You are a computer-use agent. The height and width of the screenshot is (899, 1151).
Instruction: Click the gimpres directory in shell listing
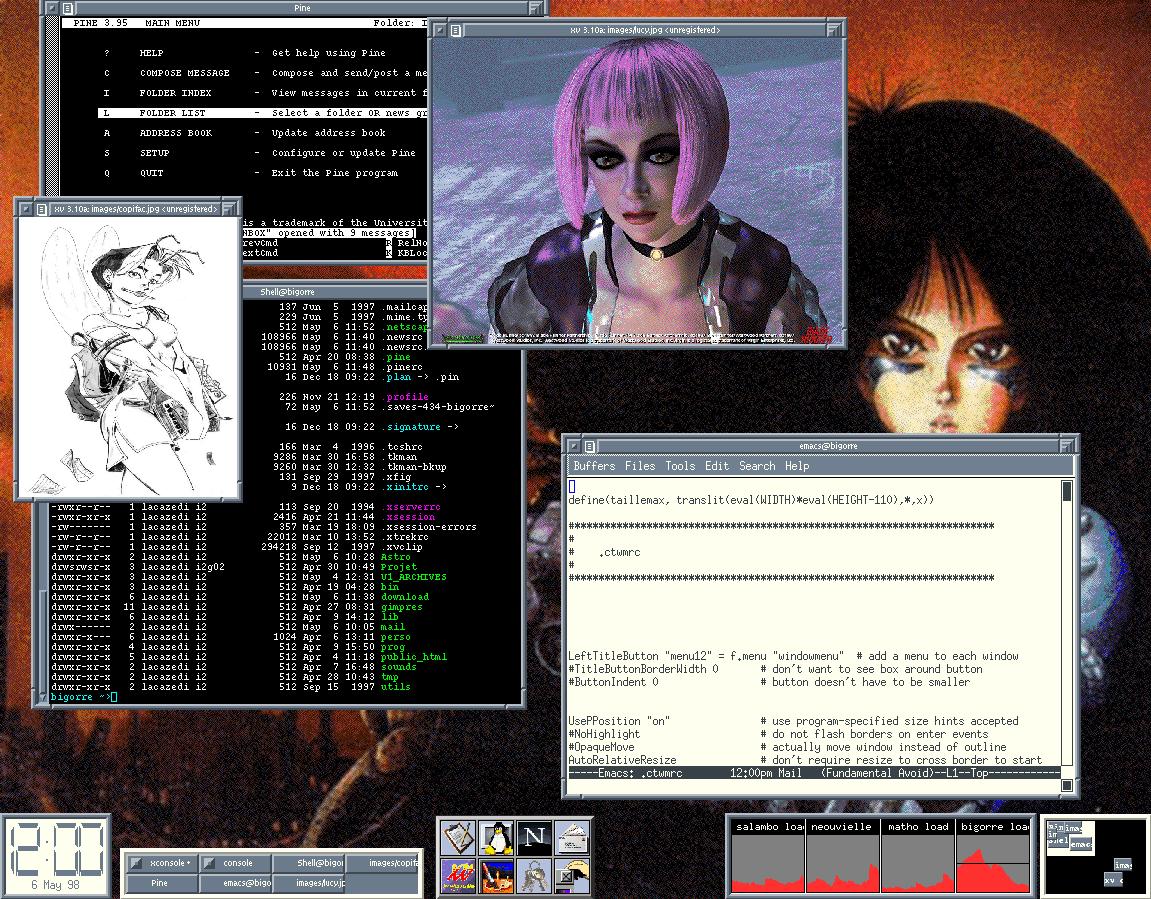(402, 607)
